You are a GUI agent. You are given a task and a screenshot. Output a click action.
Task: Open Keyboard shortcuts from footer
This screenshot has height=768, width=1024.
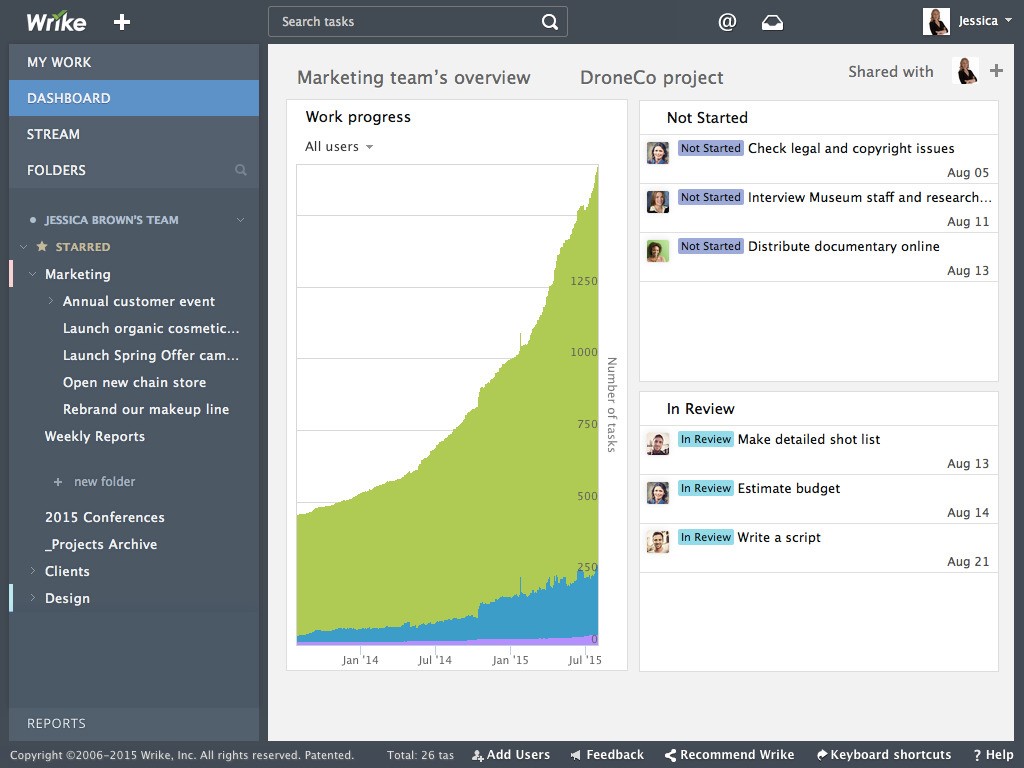coord(884,755)
